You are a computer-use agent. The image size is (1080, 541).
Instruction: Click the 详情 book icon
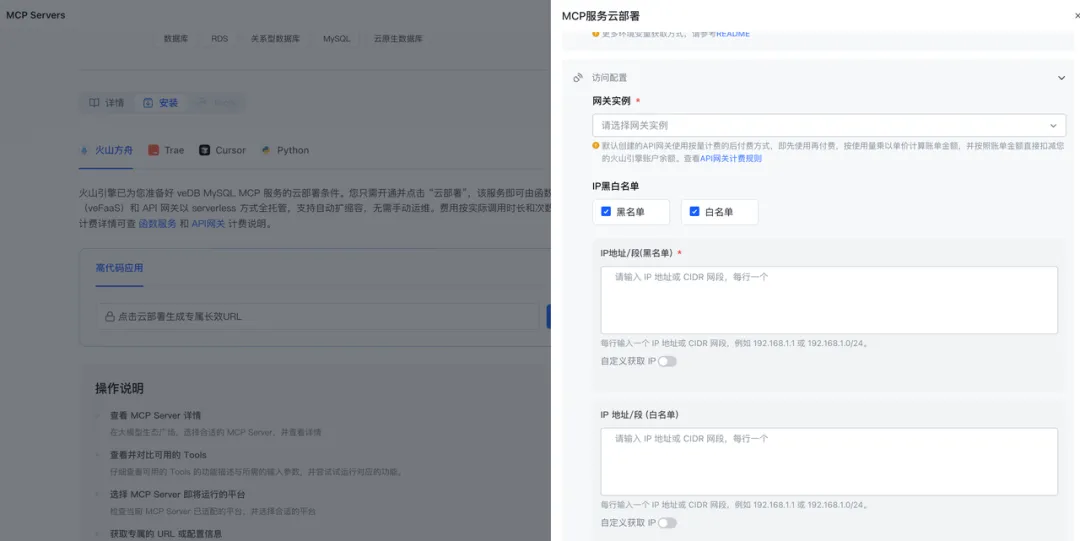pos(94,103)
